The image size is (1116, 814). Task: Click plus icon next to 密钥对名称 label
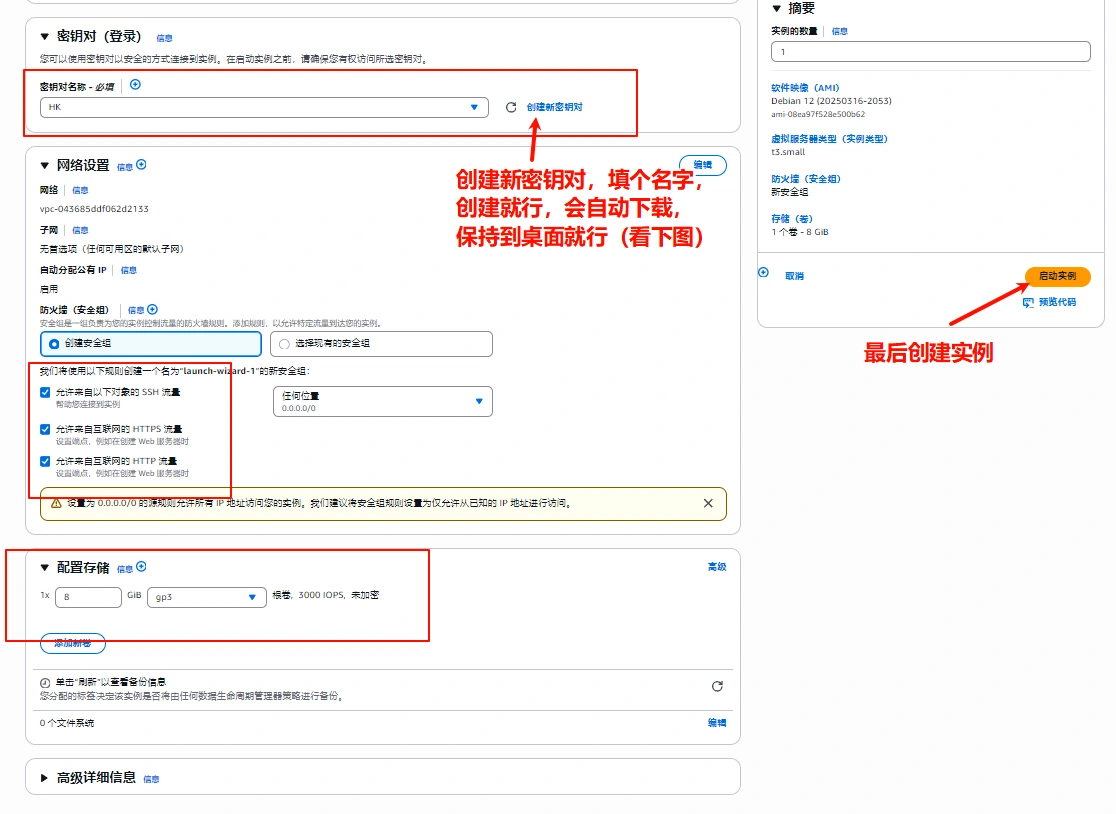coord(136,85)
